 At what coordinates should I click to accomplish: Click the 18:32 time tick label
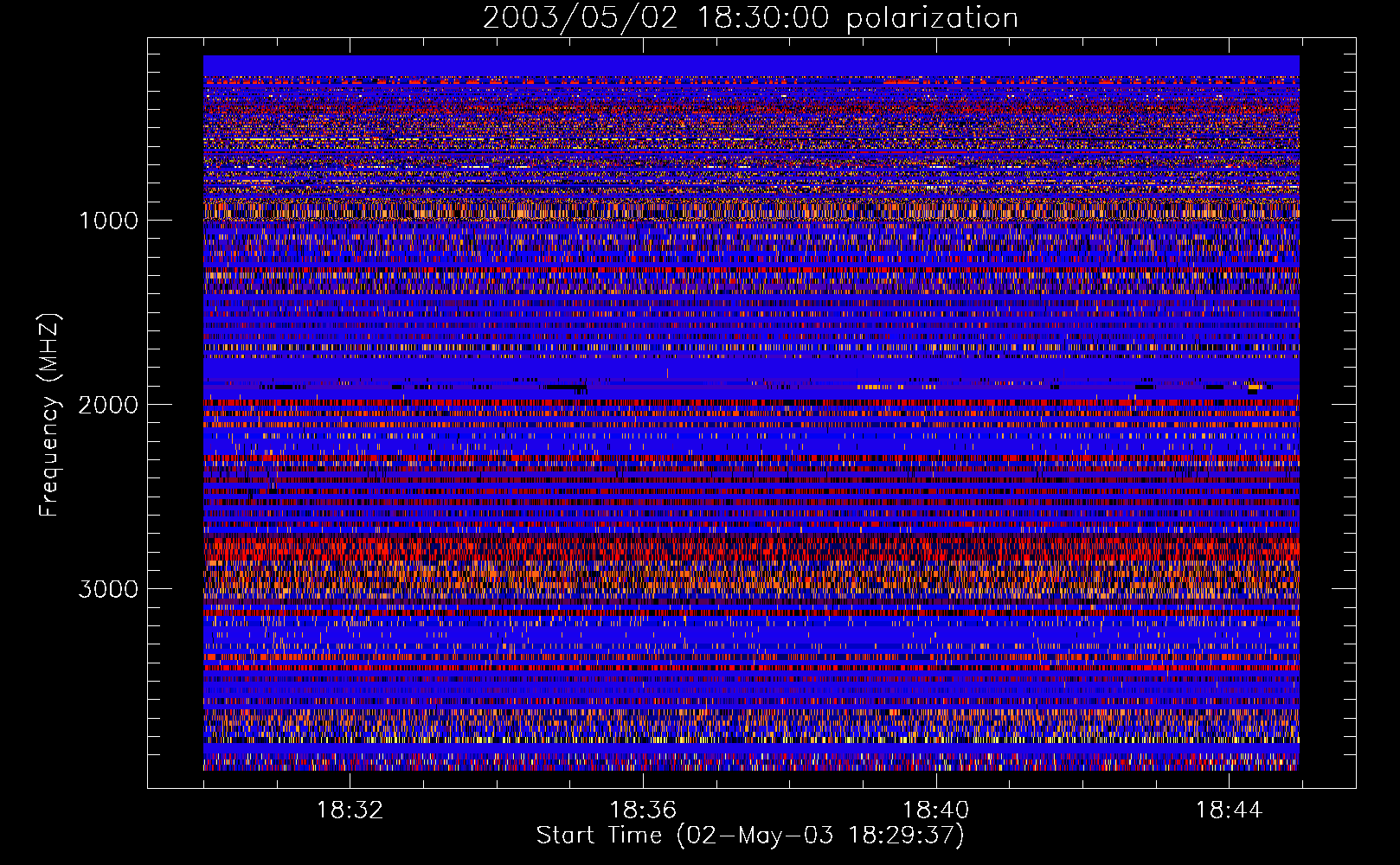coord(350,811)
